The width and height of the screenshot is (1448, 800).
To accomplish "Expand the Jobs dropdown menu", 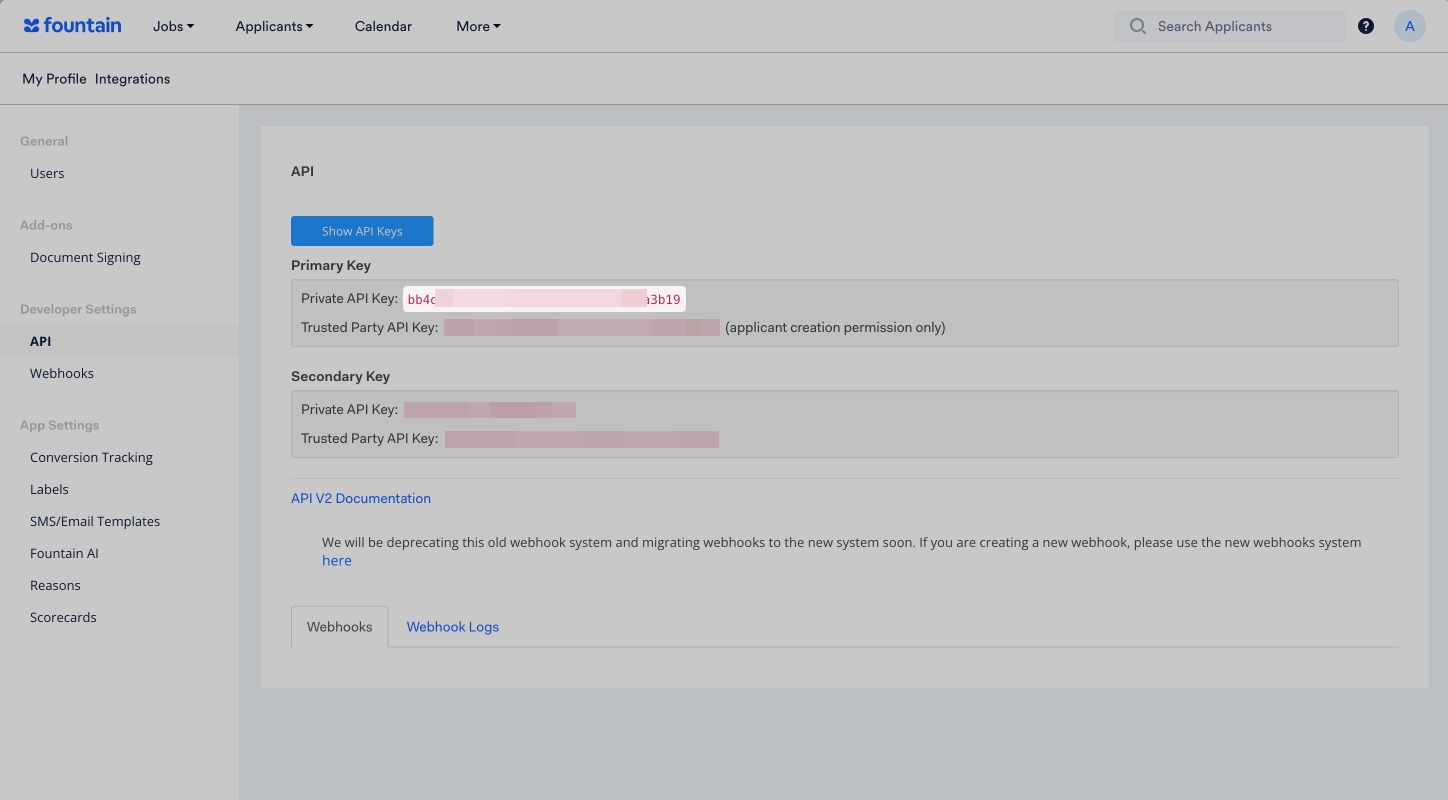I will pos(173,26).
